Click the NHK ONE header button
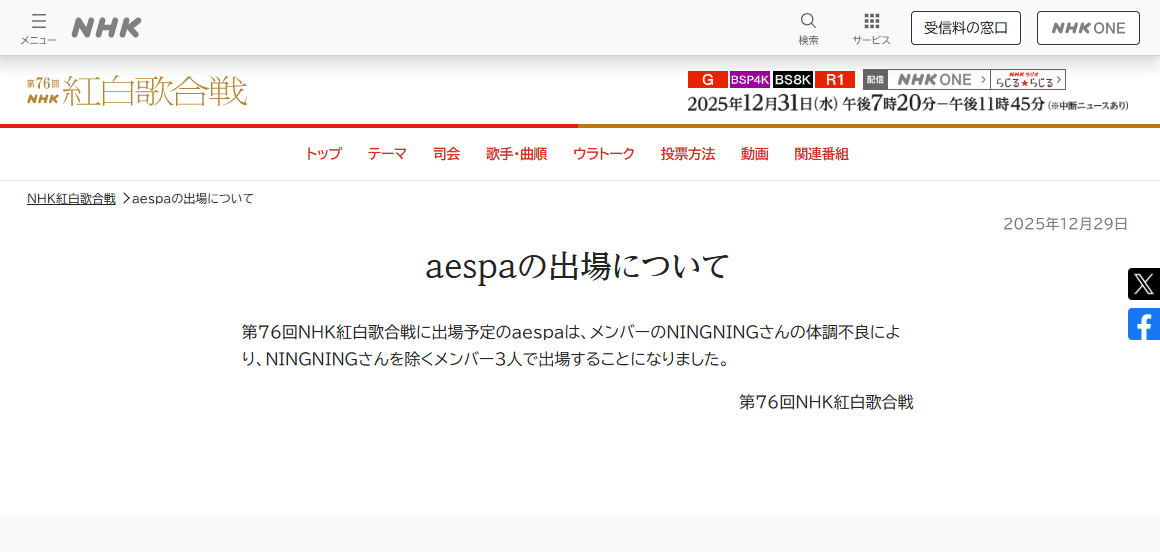The image size is (1160, 552). pos(1088,28)
